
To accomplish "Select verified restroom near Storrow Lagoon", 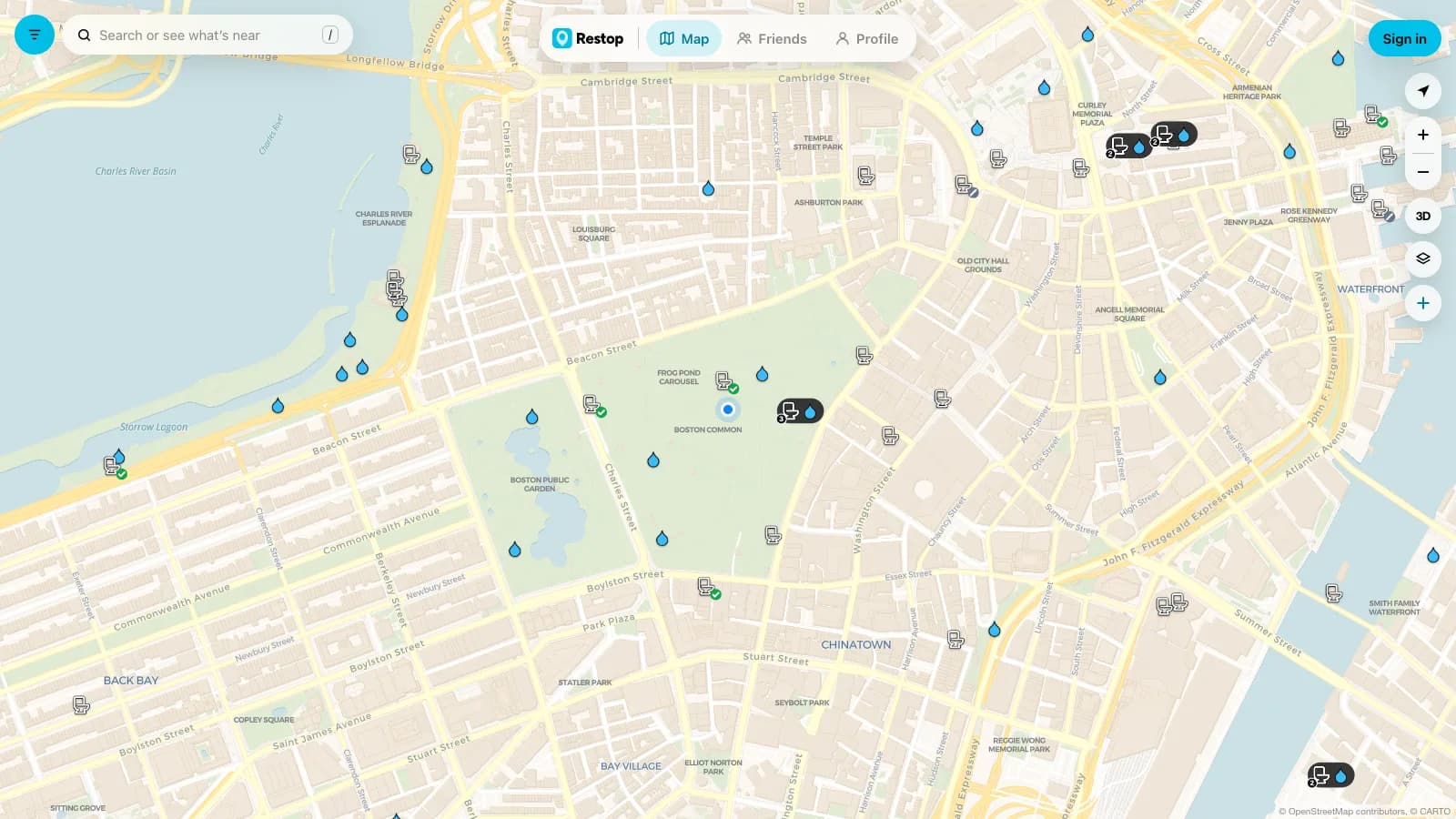I will [x=114, y=467].
